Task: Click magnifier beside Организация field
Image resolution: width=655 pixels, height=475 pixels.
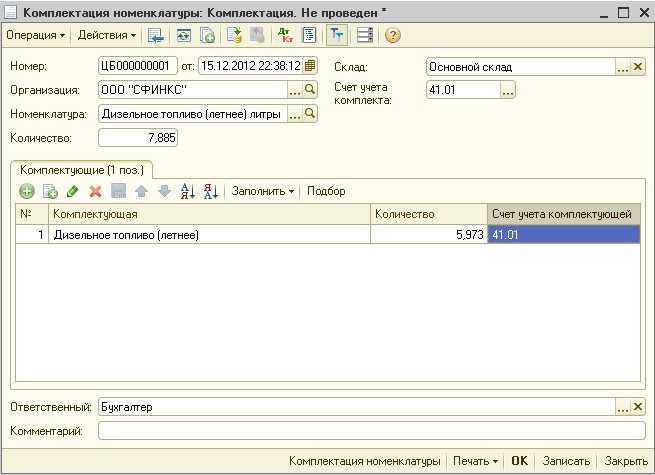Action: 310,89
